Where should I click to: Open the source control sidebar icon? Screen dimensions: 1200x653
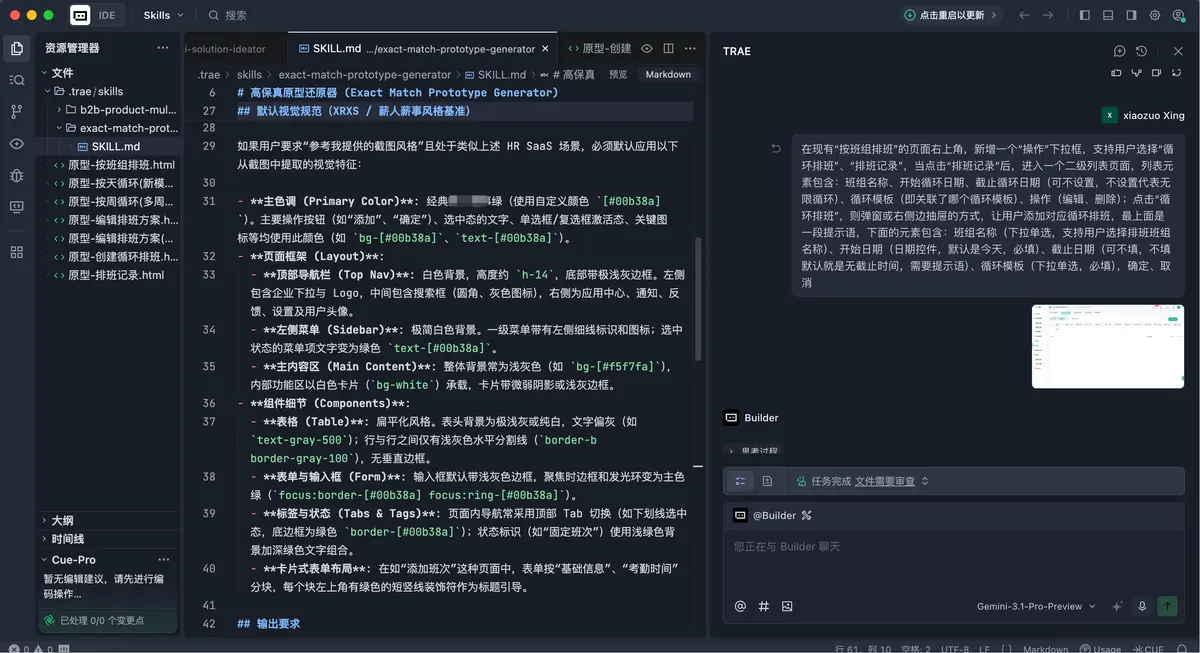point(16,111)
